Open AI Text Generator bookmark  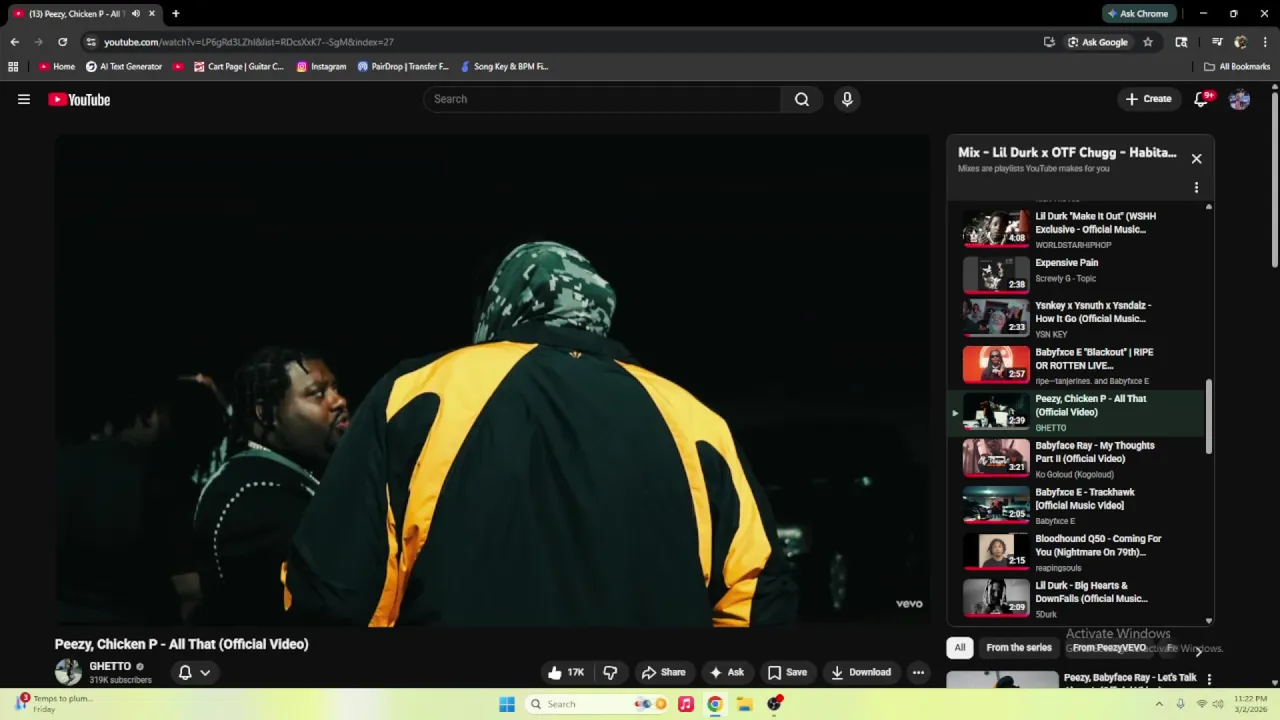click(x=124, y=67)
